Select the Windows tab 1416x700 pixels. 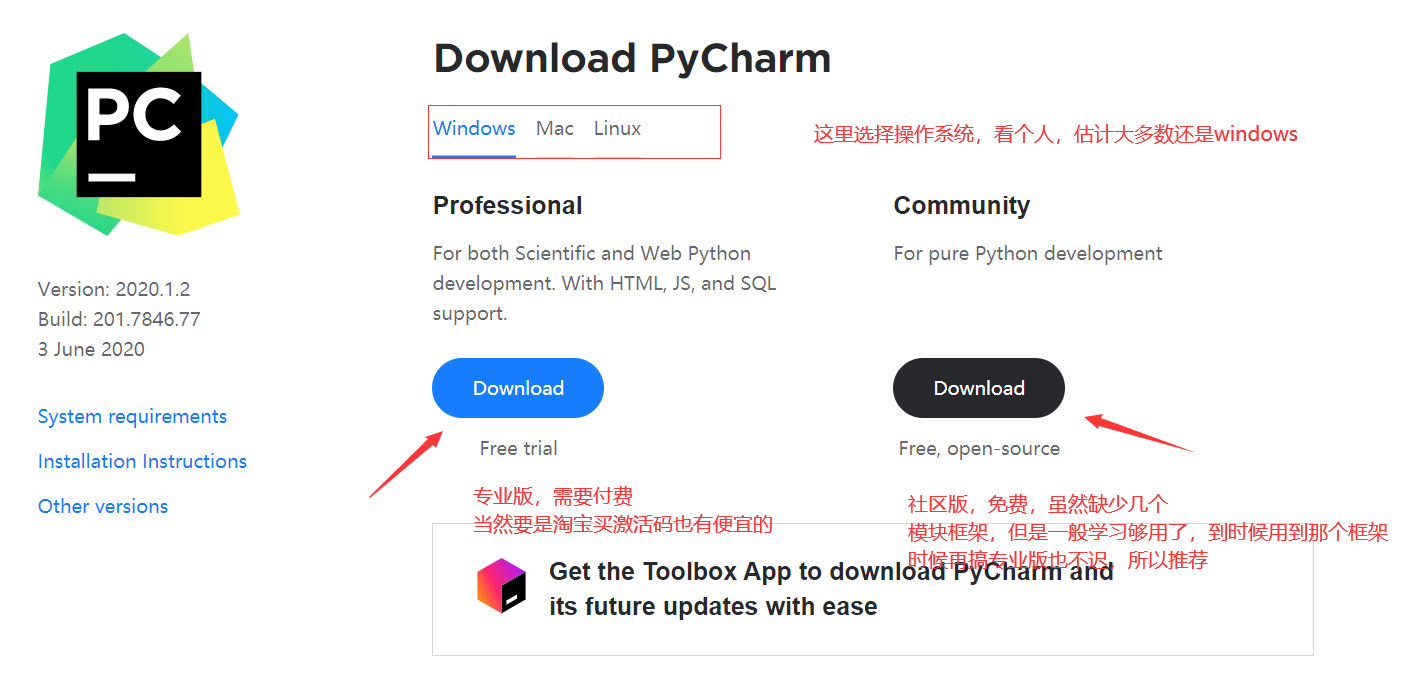(474, 129)
